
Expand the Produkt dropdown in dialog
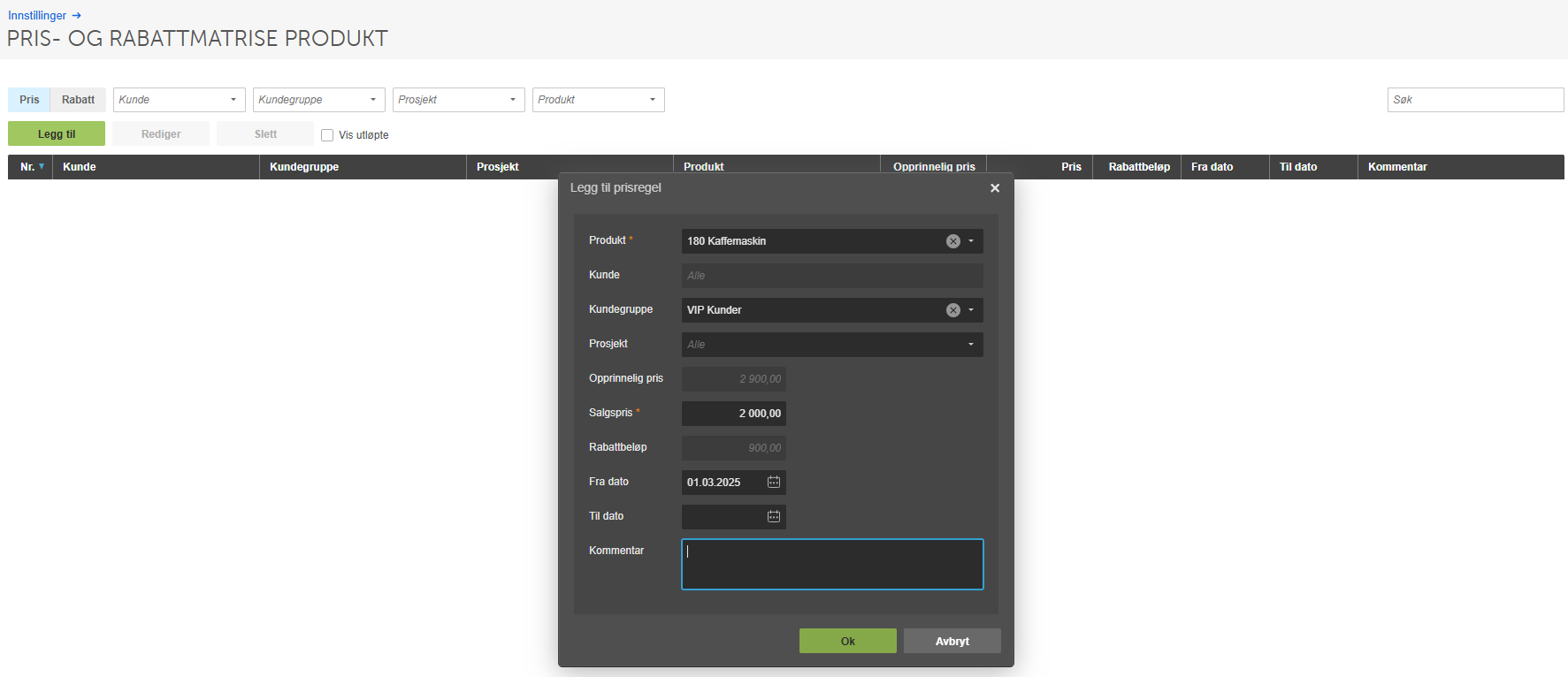(x=971, y=241)
